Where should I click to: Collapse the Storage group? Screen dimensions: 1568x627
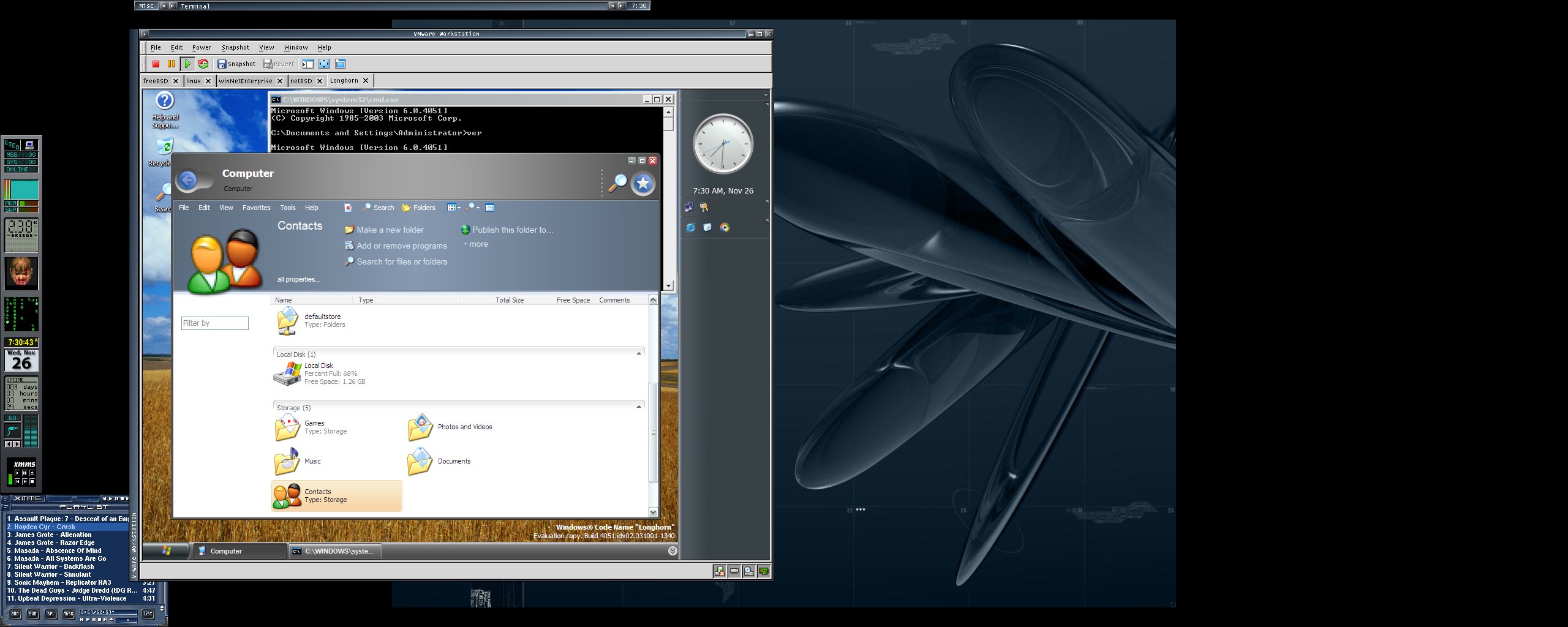(x=639, y=407)
